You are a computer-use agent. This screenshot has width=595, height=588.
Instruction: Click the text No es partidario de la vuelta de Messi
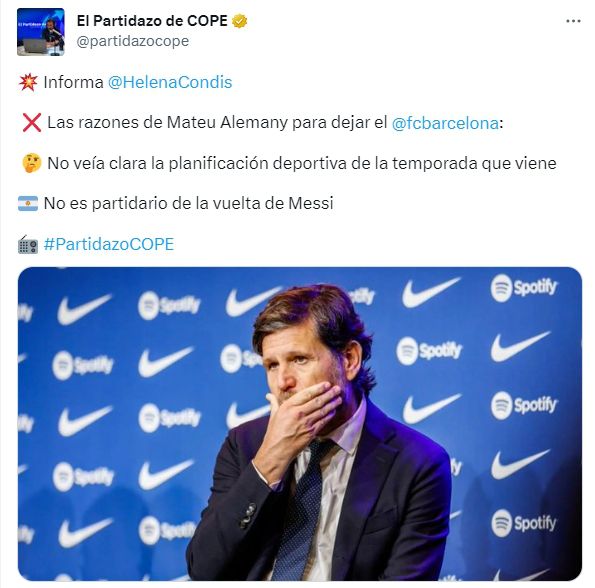(189, 203)
